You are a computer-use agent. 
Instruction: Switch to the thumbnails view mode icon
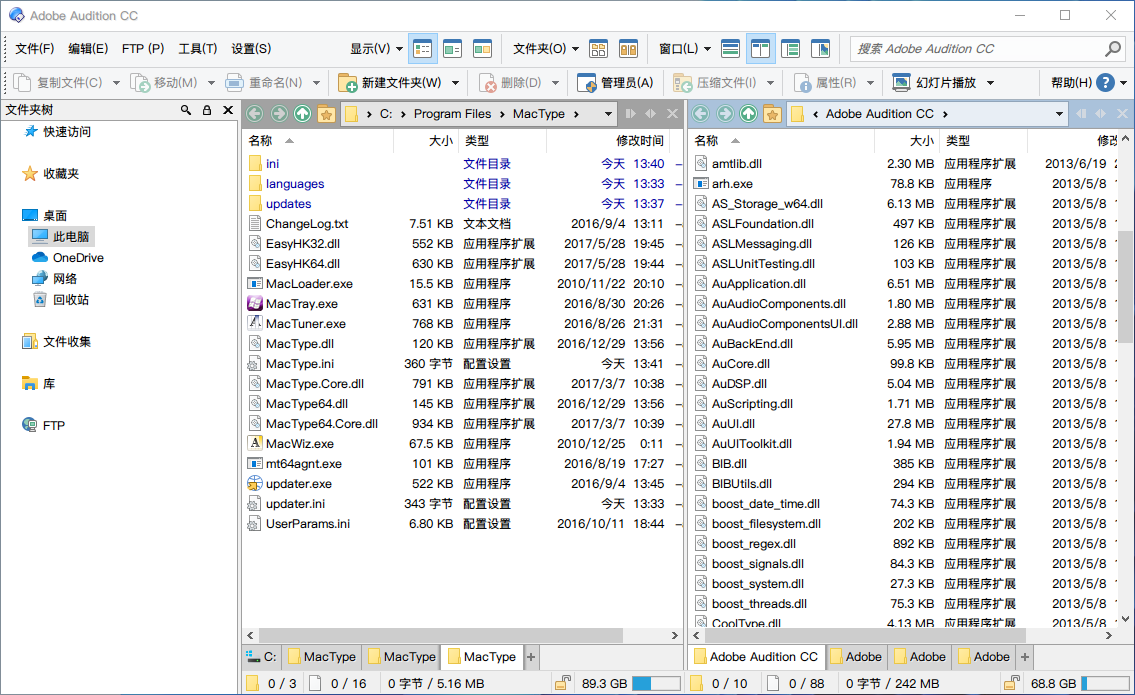[x=482, y=49]
